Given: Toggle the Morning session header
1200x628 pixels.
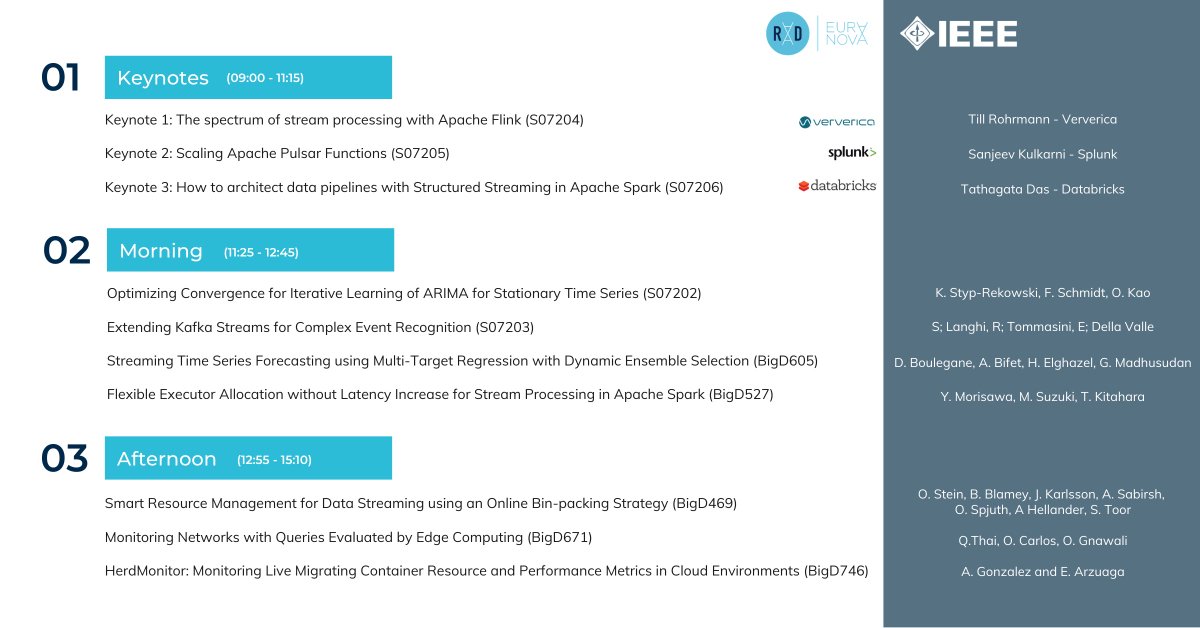Looking at the screenshot, I should point(248,249).
